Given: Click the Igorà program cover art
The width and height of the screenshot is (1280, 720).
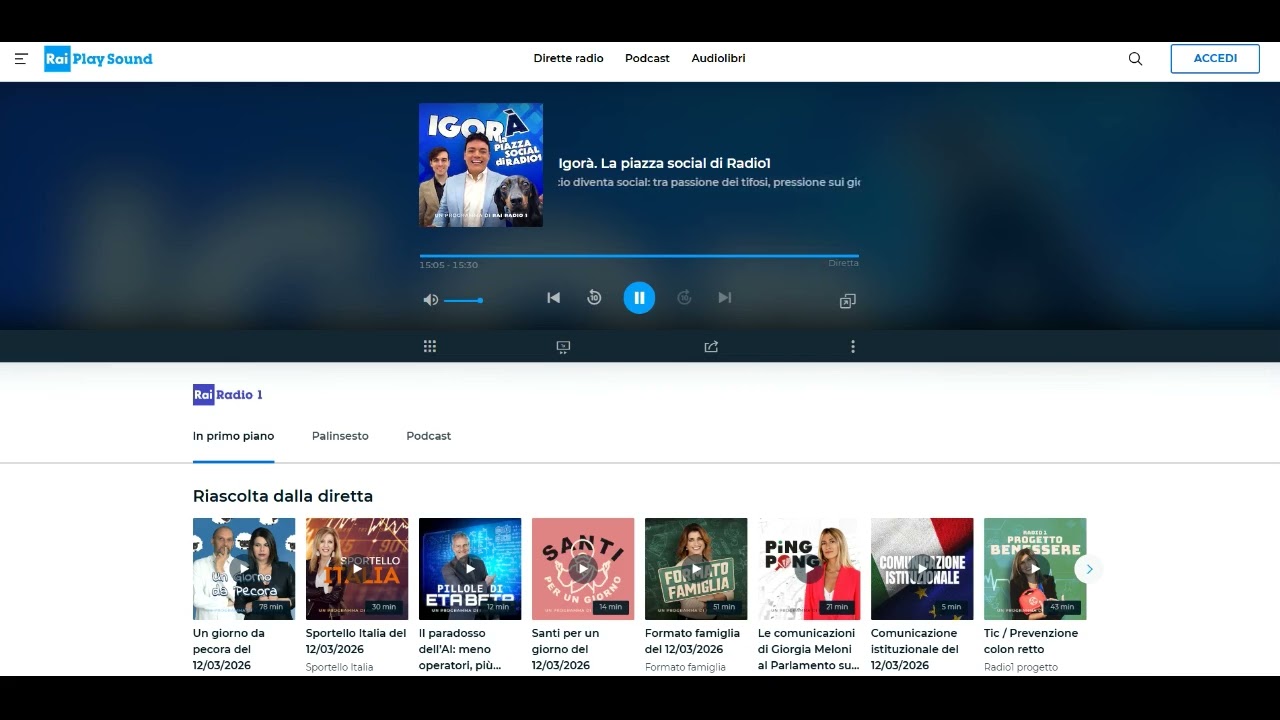Looking at the screenshot, I should pyautogui.click(x=481, y=165).
